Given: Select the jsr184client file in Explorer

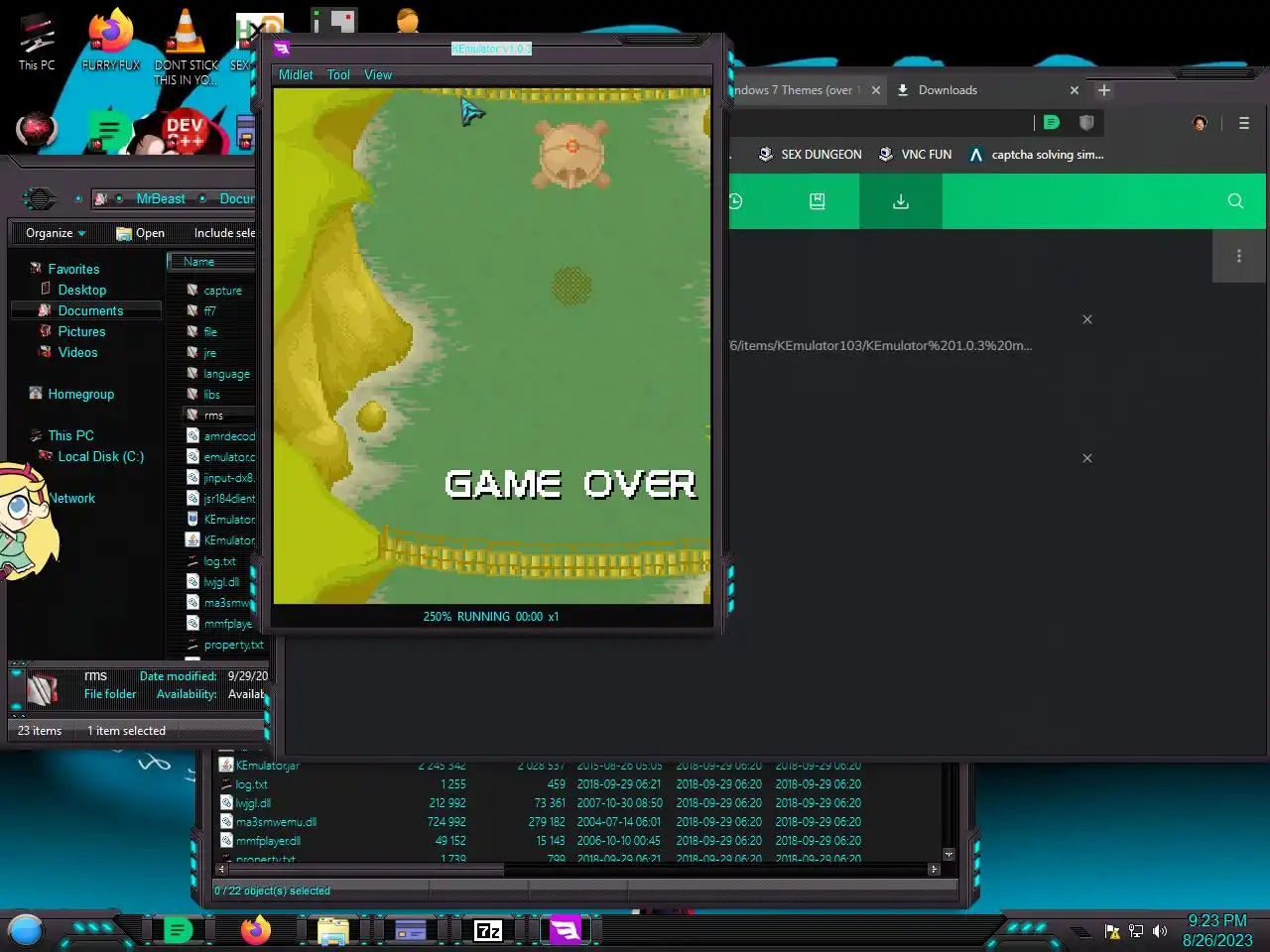Looking at the screenshot, I should (228, 499).
